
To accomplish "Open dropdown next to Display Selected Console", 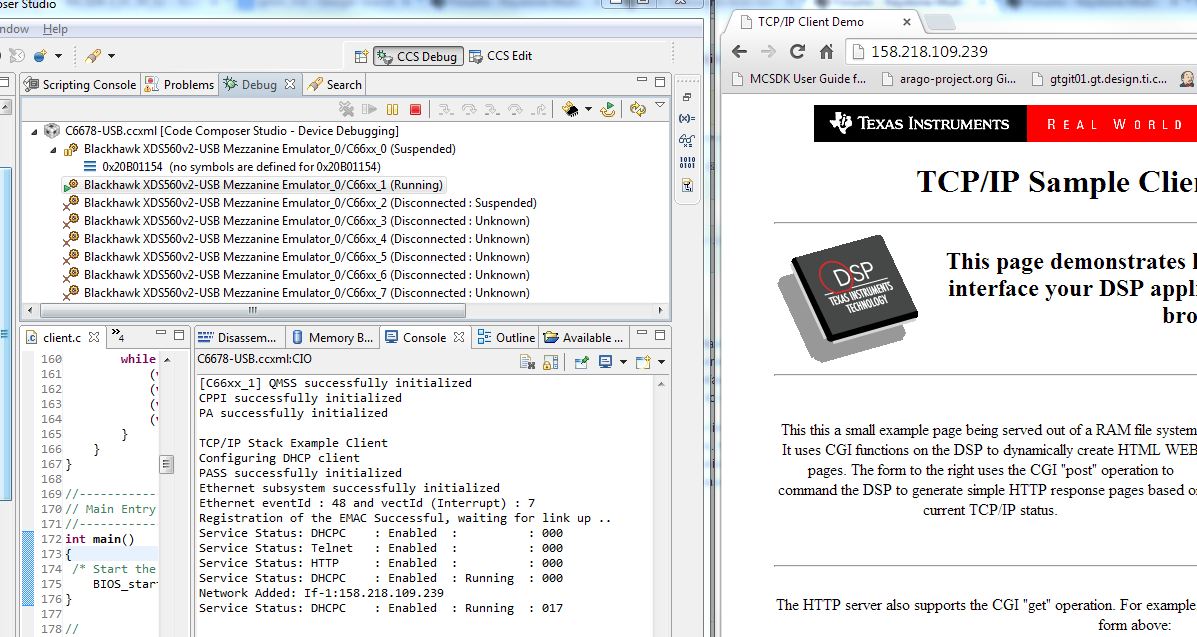I will (623, 362).
